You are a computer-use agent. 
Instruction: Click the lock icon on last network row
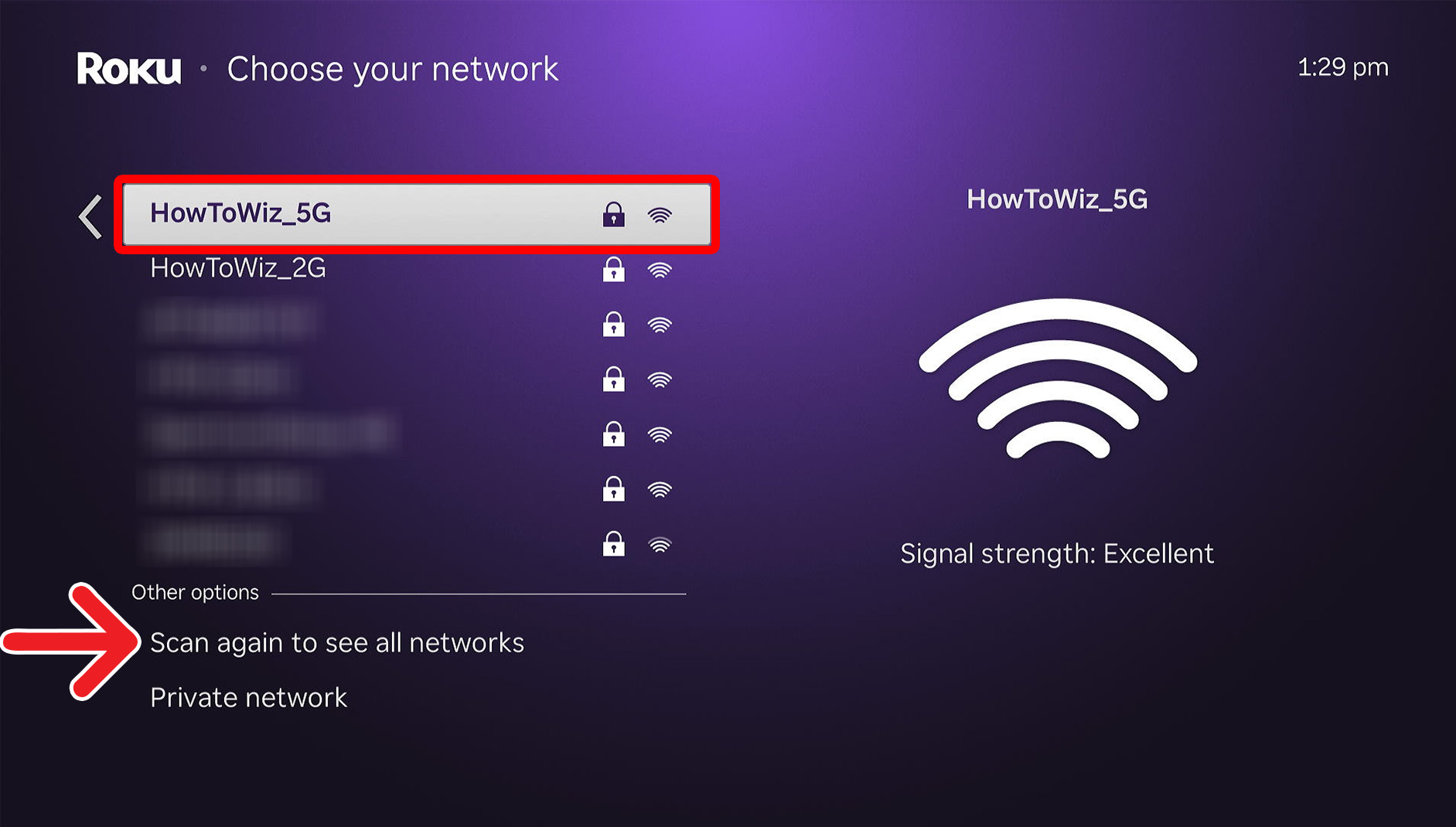[x=613, y=544]
